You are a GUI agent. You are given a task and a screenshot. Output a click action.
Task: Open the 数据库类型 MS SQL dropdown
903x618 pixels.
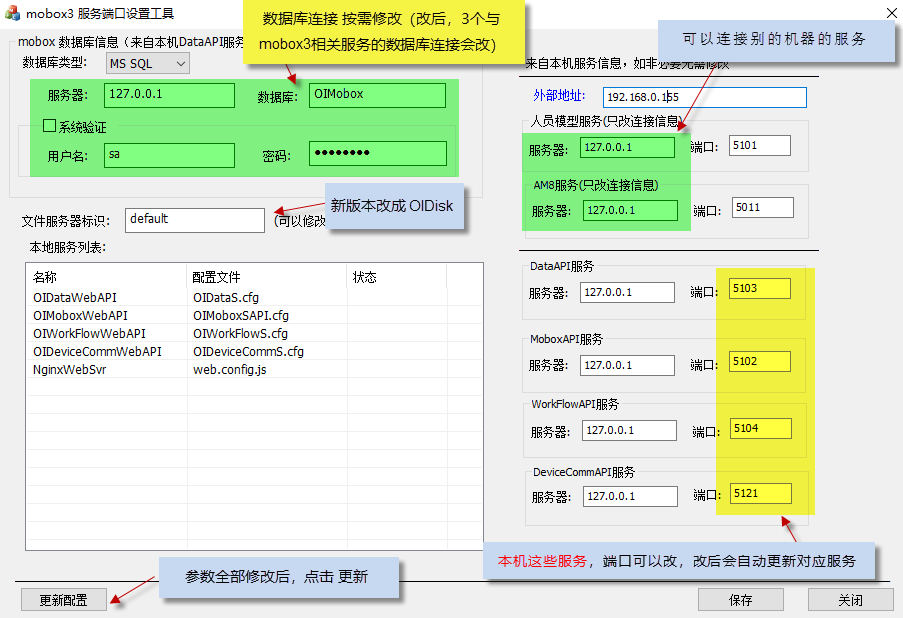point(147,63)
